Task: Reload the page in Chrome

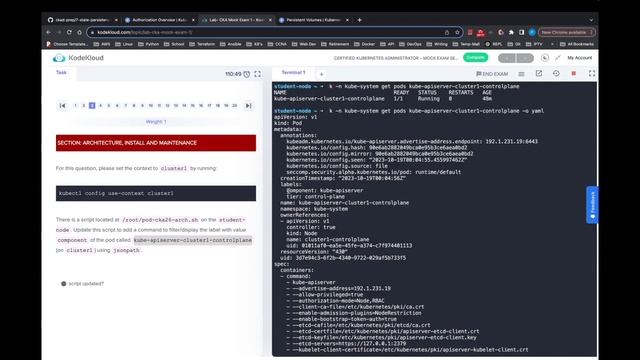Action: [69, 32]
